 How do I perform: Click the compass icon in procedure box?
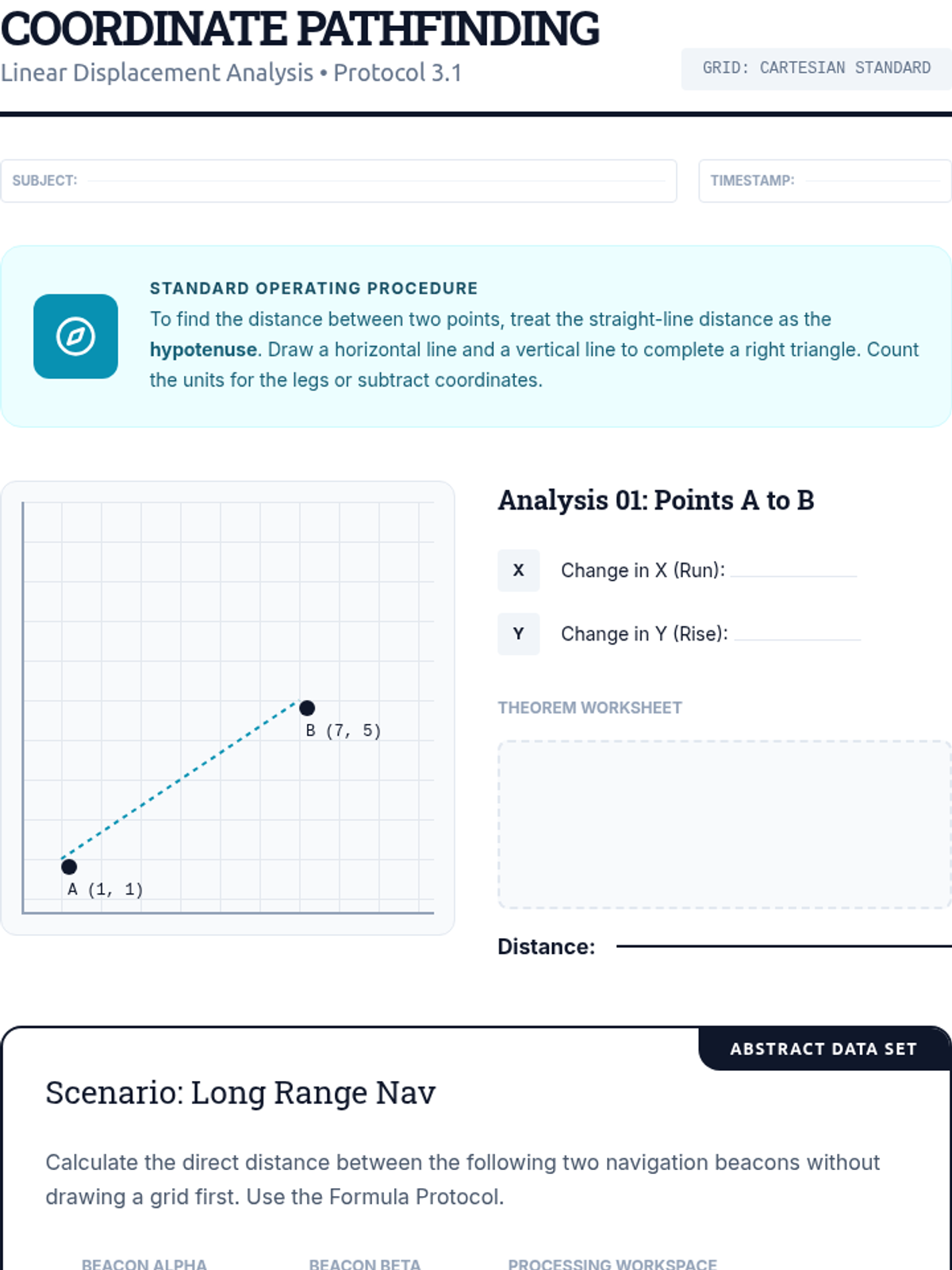coord(75,337)
